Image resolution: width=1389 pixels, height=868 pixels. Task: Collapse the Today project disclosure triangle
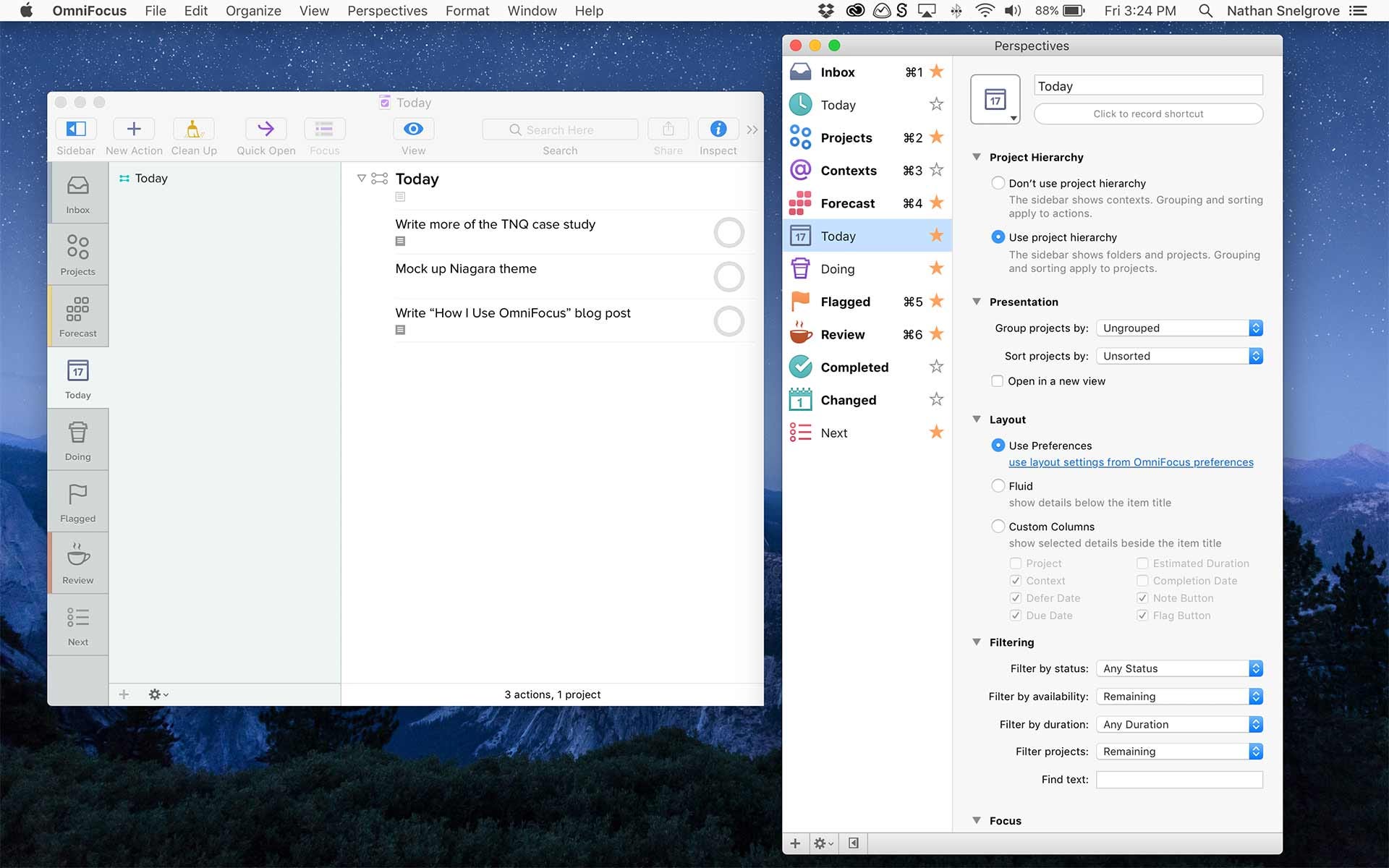coord(361,178)
